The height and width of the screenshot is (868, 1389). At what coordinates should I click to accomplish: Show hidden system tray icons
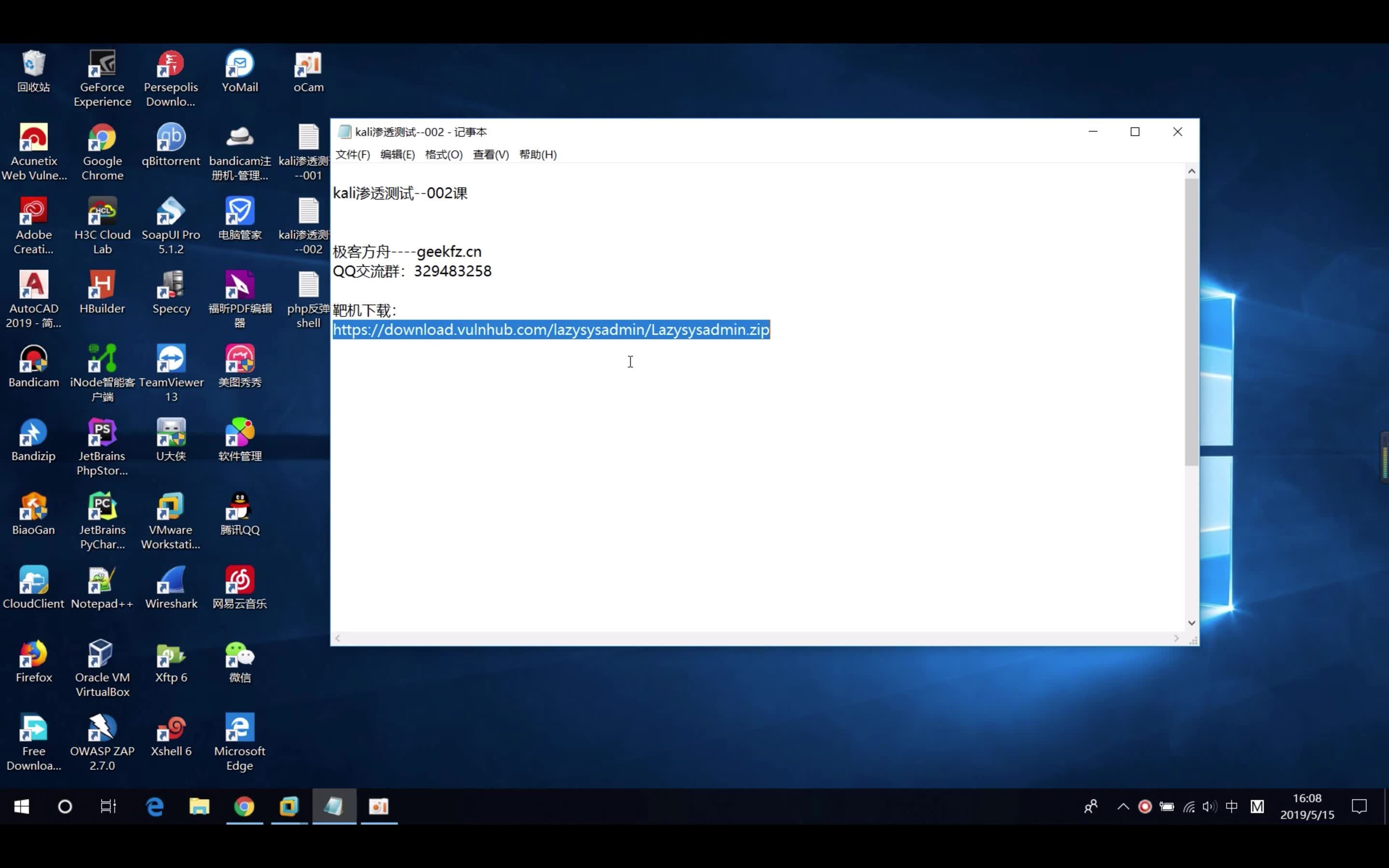click(x=1123, y=807)
